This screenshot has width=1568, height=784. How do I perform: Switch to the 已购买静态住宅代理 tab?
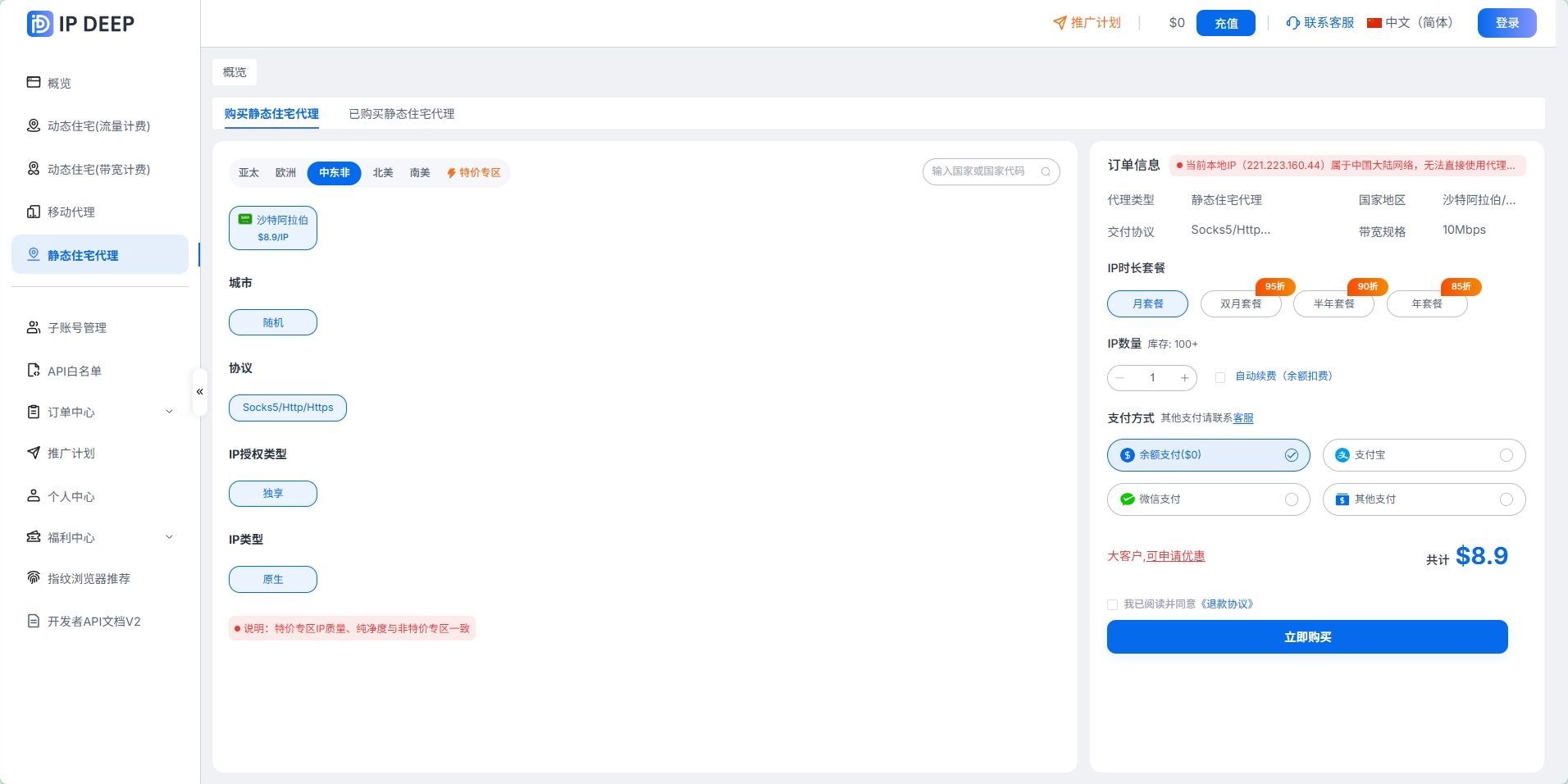[x=402, y=114]
